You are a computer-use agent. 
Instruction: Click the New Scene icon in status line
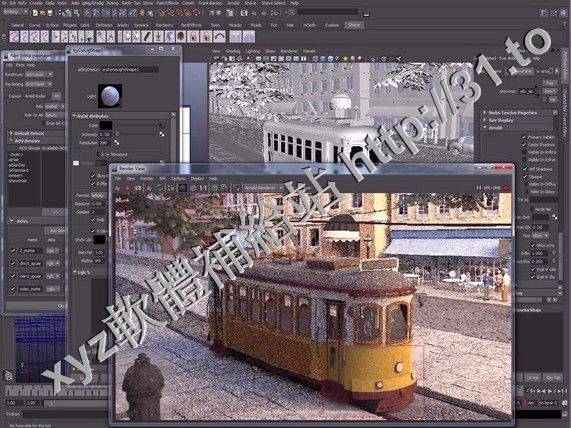pos(35,13)
